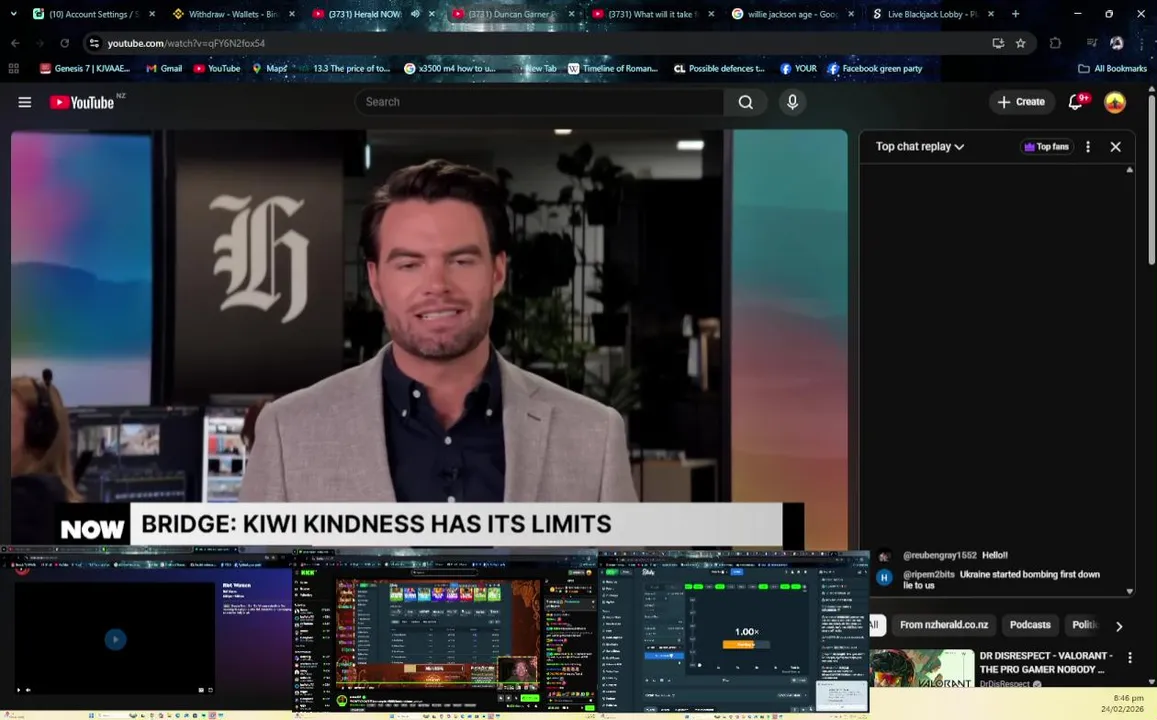This screenshot has width=1157, height=720.
Task: Start voice search with microphone icon
Action: (792, 102)
